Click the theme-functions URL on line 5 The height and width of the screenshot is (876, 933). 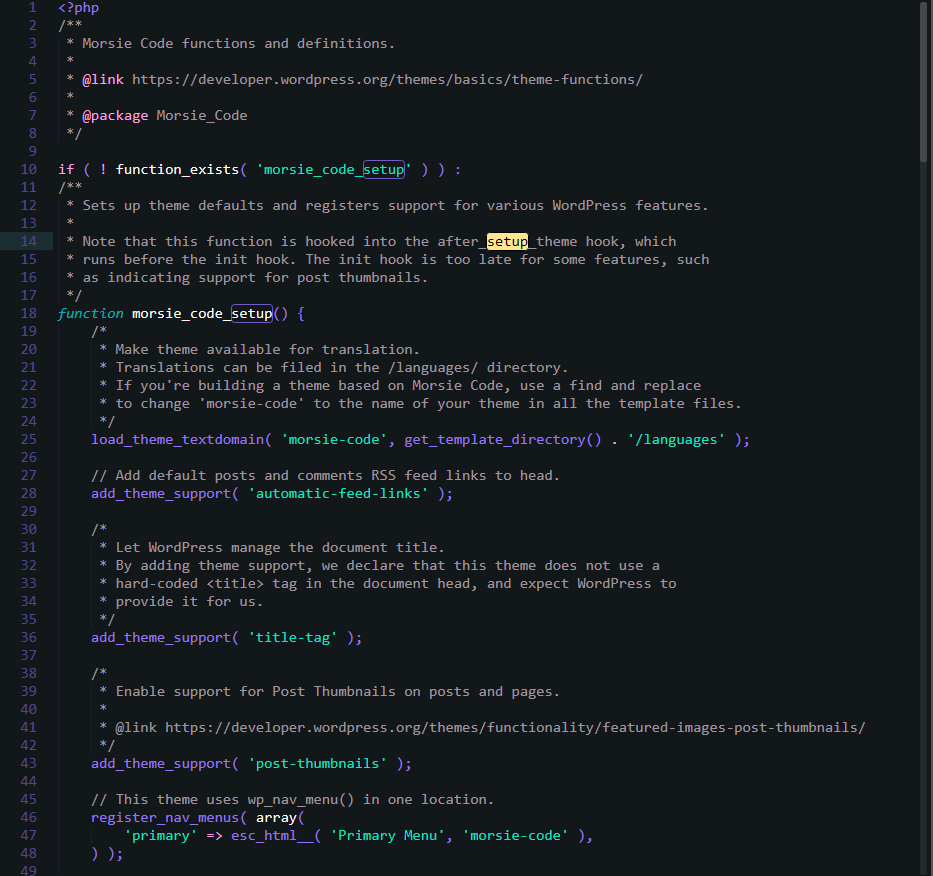(387, 80)
